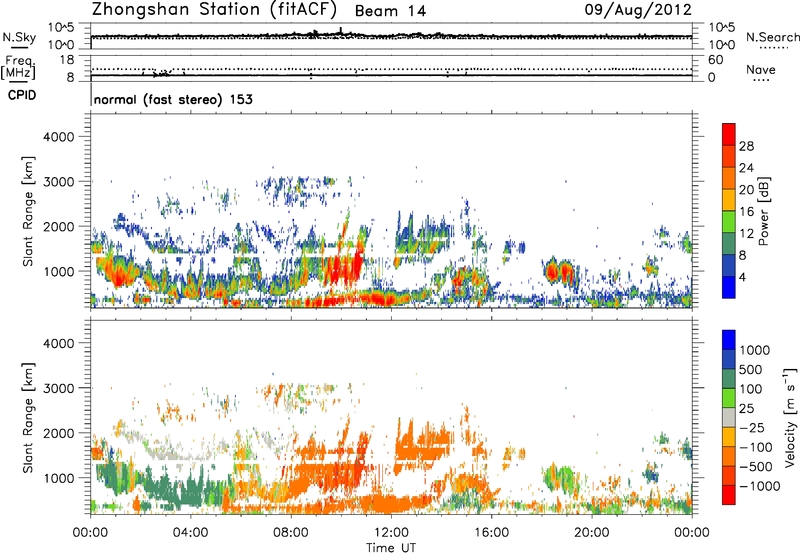Click the blue bottom of the power colorbar
The height and width of the screenshot is (554, 800).
pos(729,288)
